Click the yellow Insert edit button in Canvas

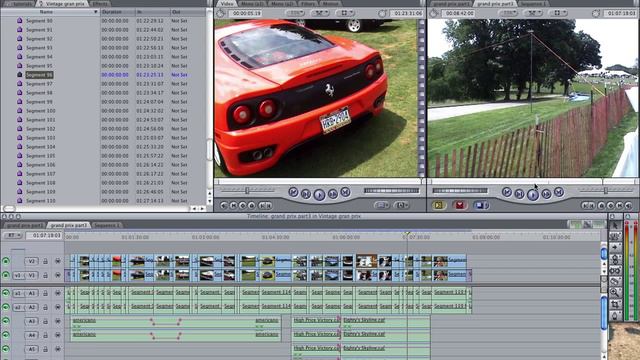(x=439, y=205)
